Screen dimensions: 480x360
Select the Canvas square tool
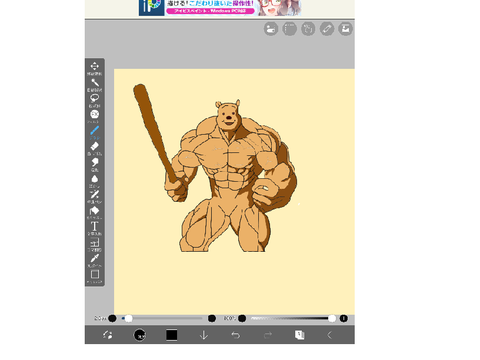95,274
